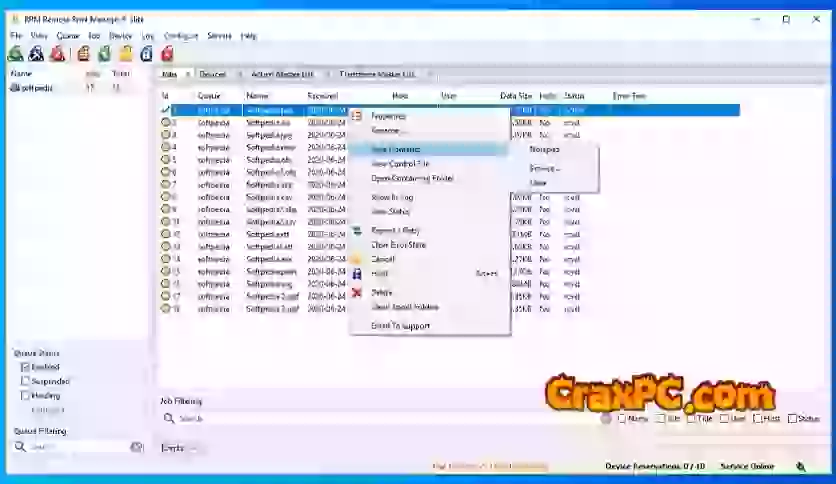Open the Device menu
The width and height of the screenshot is (836, 484).
pyautogui.click(x=120, y=36)
